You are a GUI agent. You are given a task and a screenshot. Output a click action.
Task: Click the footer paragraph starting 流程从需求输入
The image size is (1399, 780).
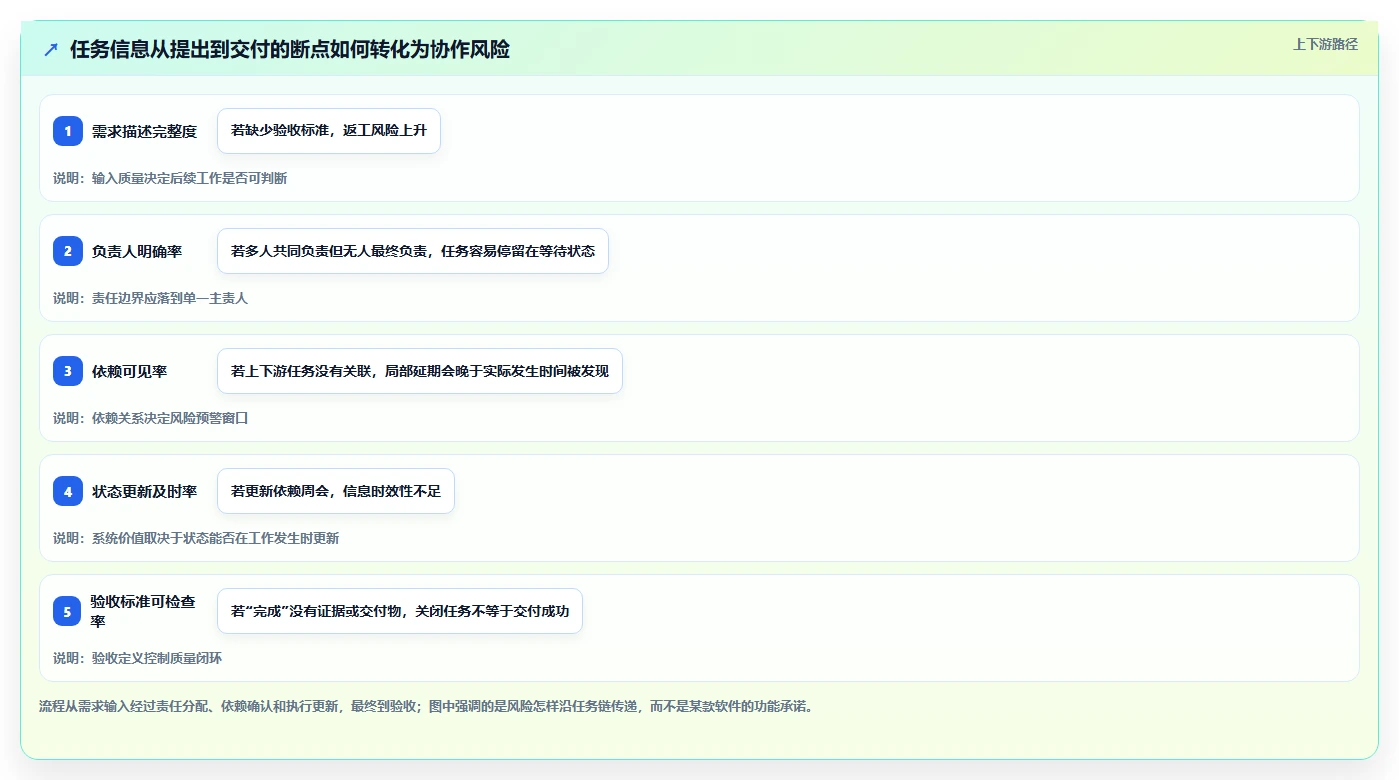click(x=428, y=706)
